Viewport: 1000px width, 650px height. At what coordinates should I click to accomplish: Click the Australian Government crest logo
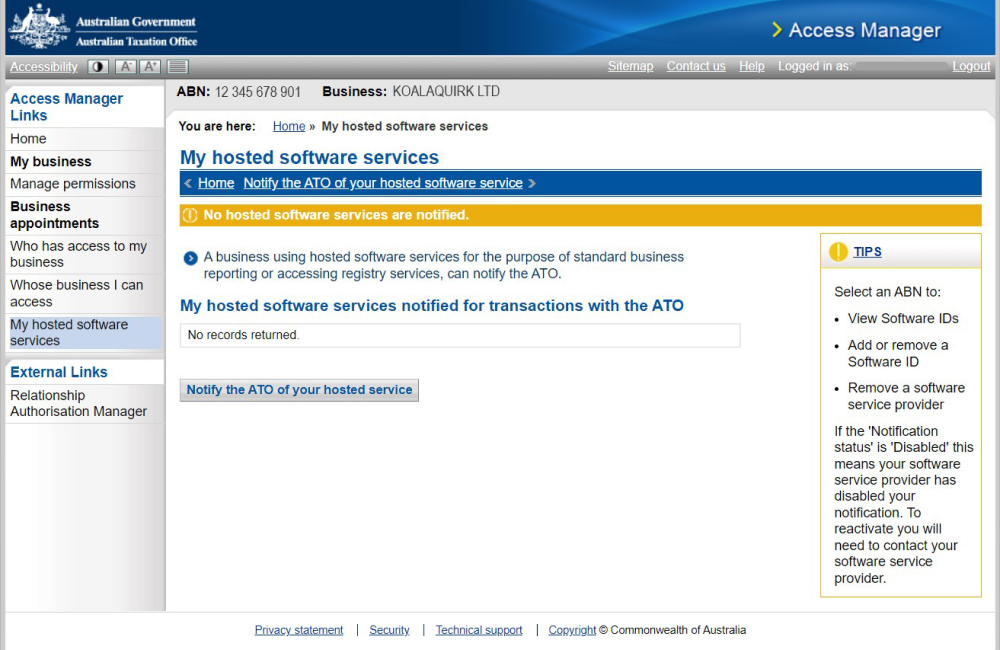38,27
